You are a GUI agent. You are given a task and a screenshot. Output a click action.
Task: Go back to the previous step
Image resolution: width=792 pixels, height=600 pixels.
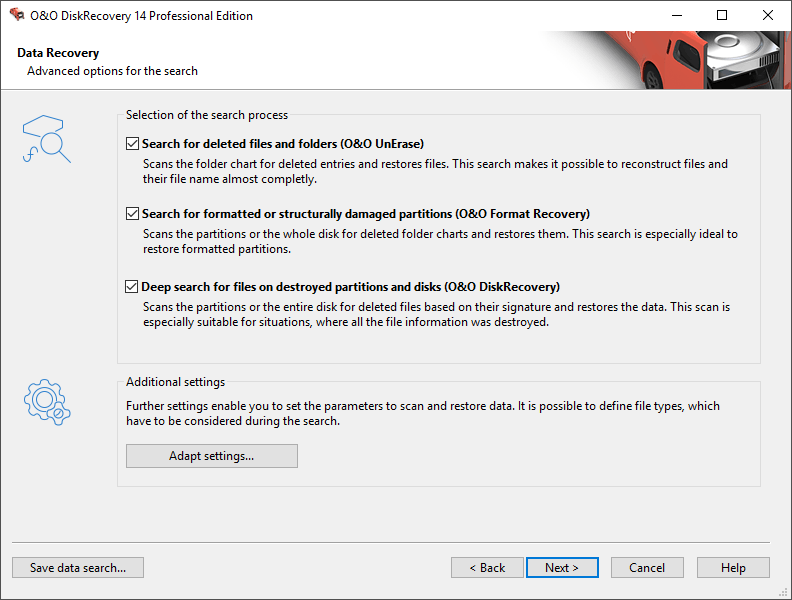487,568
